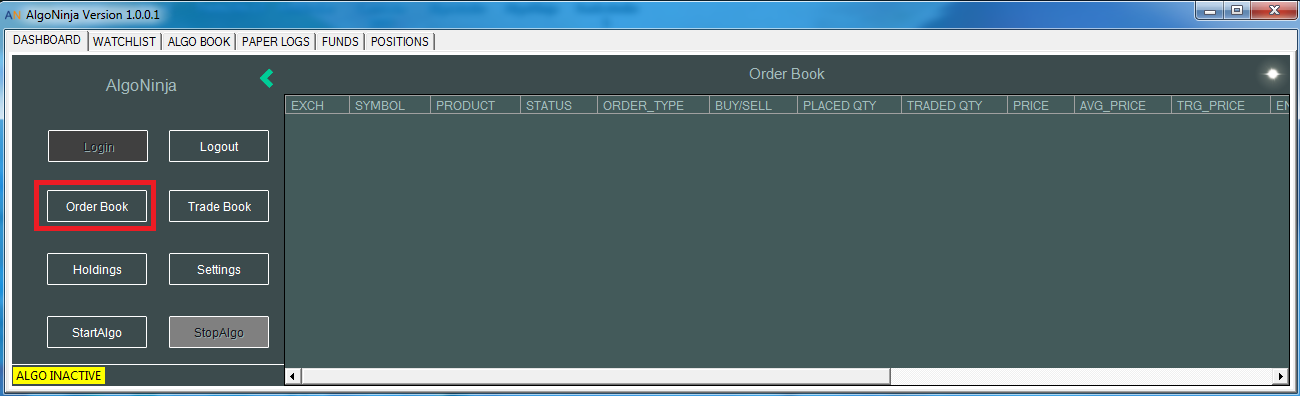Open Settings from the sidebar
The height and width of the screenshot is (396, 1300).
[219, 270]
